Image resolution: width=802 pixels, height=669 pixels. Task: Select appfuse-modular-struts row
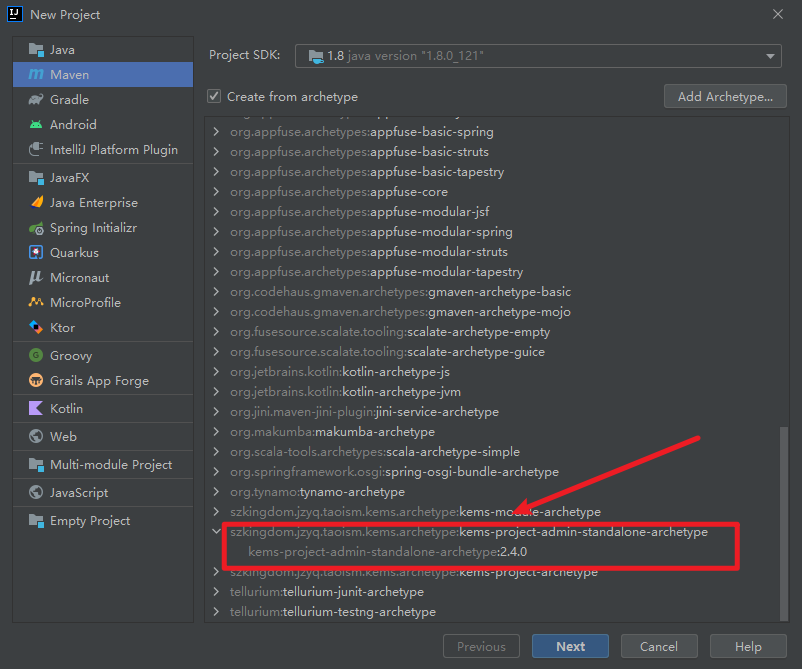coord(369,252)
